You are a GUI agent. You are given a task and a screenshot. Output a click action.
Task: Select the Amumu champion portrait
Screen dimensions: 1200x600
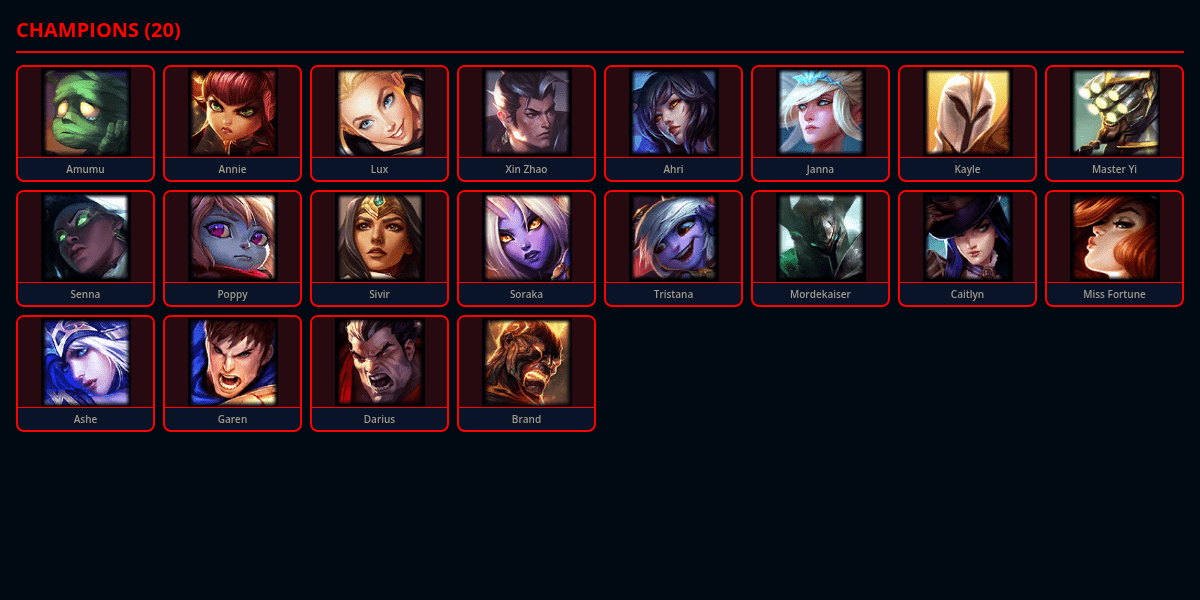pos(85,112)
